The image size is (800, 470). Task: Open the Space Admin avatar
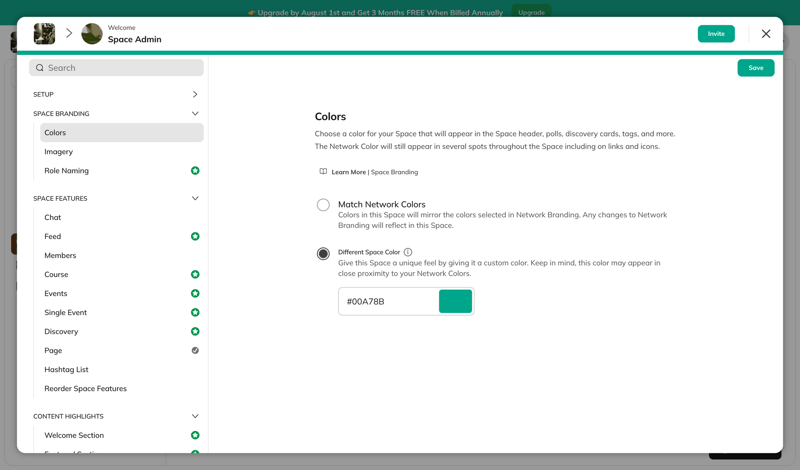click(x=92, y=34)
